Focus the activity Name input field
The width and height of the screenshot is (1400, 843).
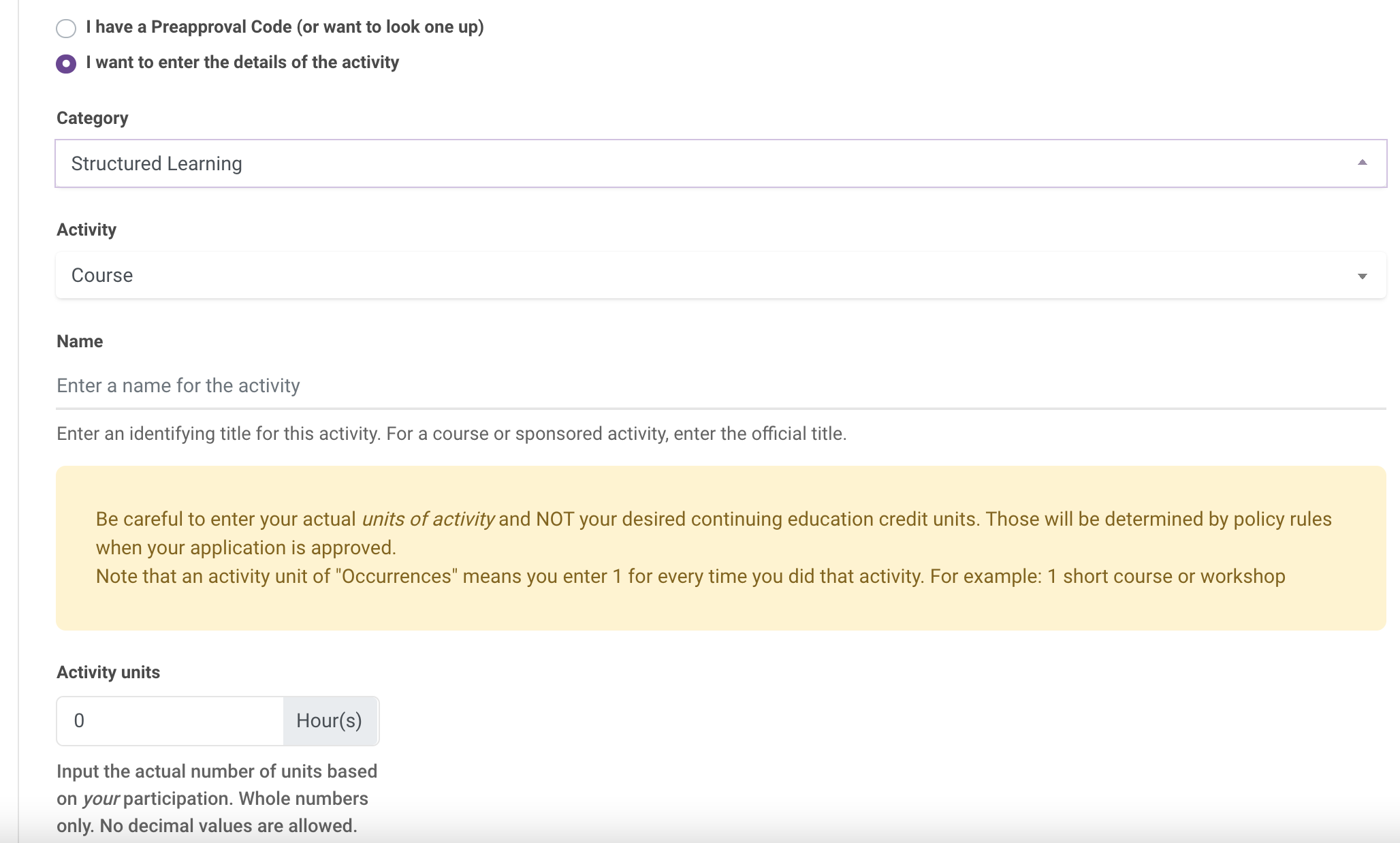[721, 385]
